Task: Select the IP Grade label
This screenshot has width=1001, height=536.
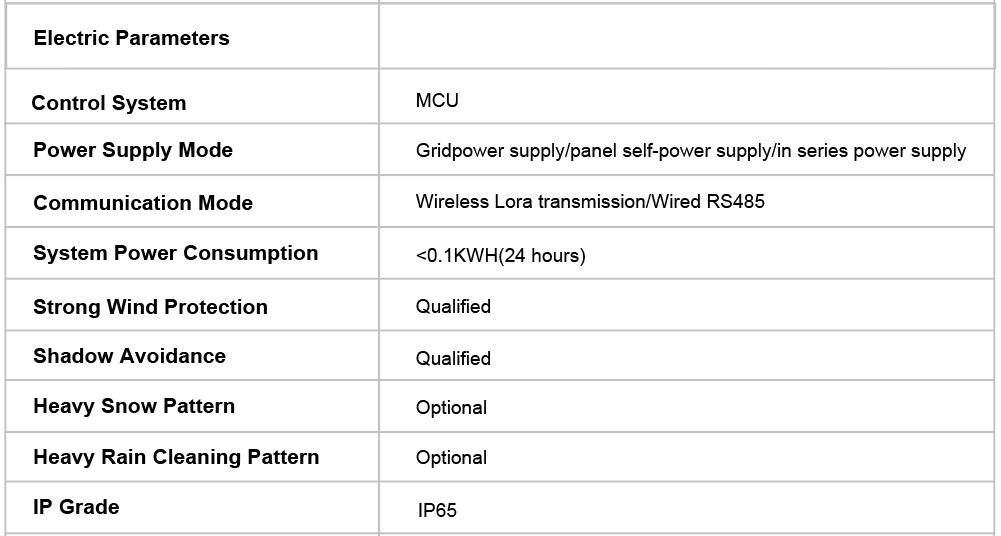Action: (76, 507)
